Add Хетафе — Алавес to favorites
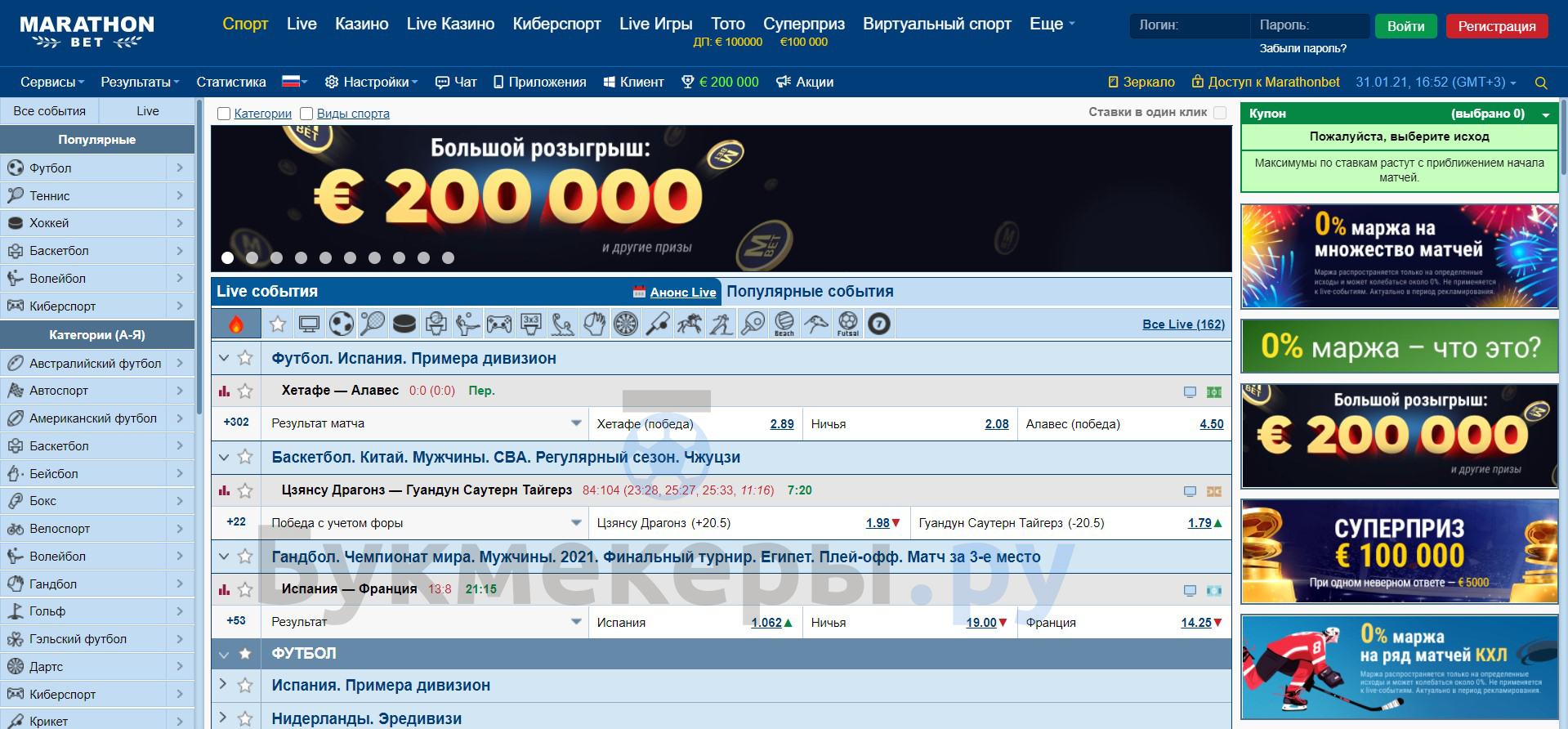The width and height of the screenshot is (1568, 729). click(245, 391)
